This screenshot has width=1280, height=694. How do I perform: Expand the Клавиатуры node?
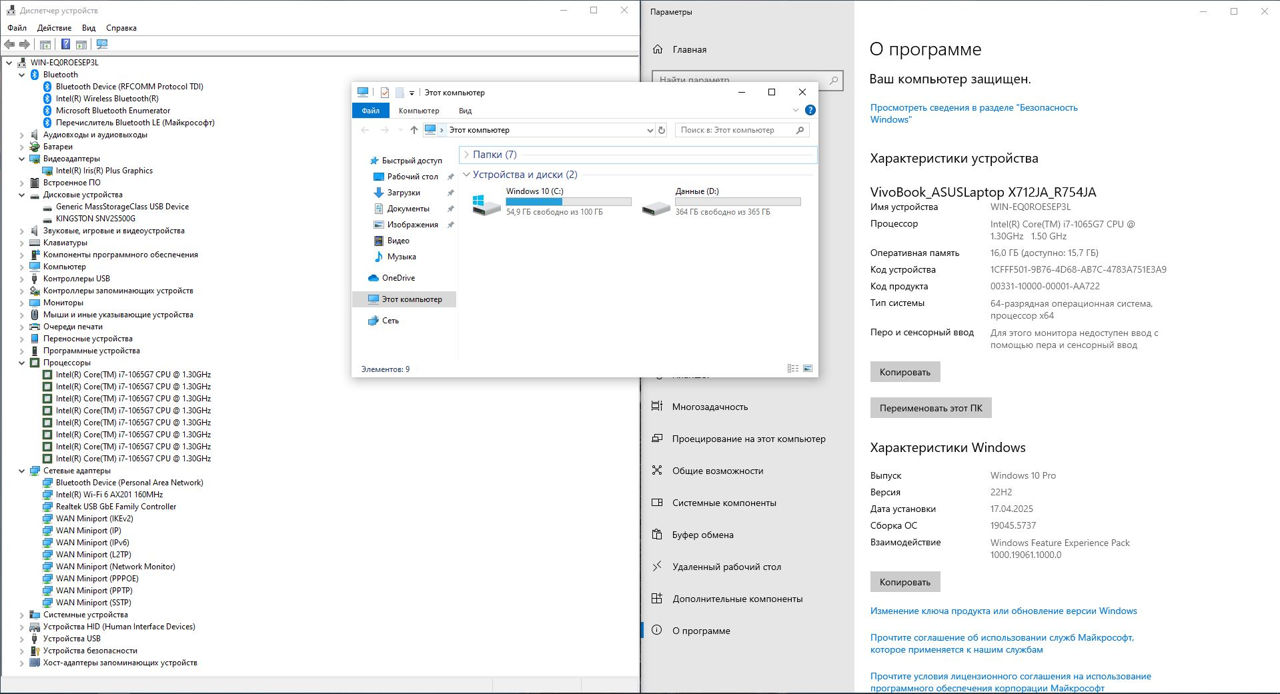(22, 242)
